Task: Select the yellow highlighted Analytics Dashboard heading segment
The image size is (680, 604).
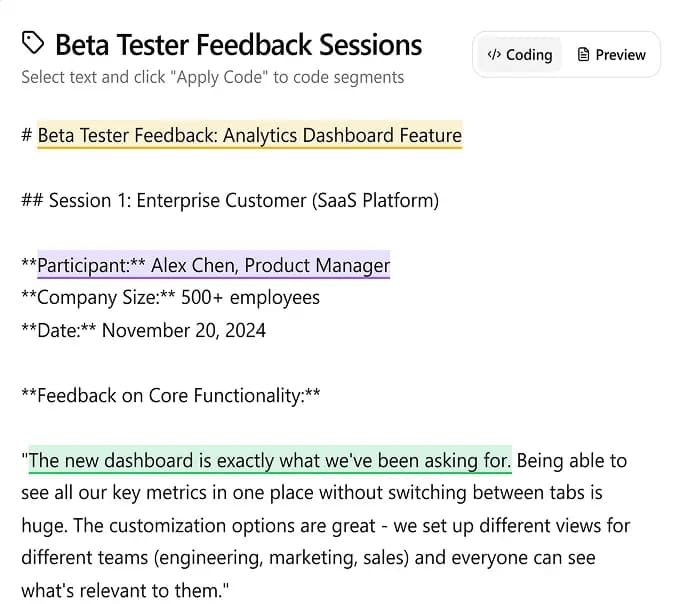Action: (x=249, y=135)
